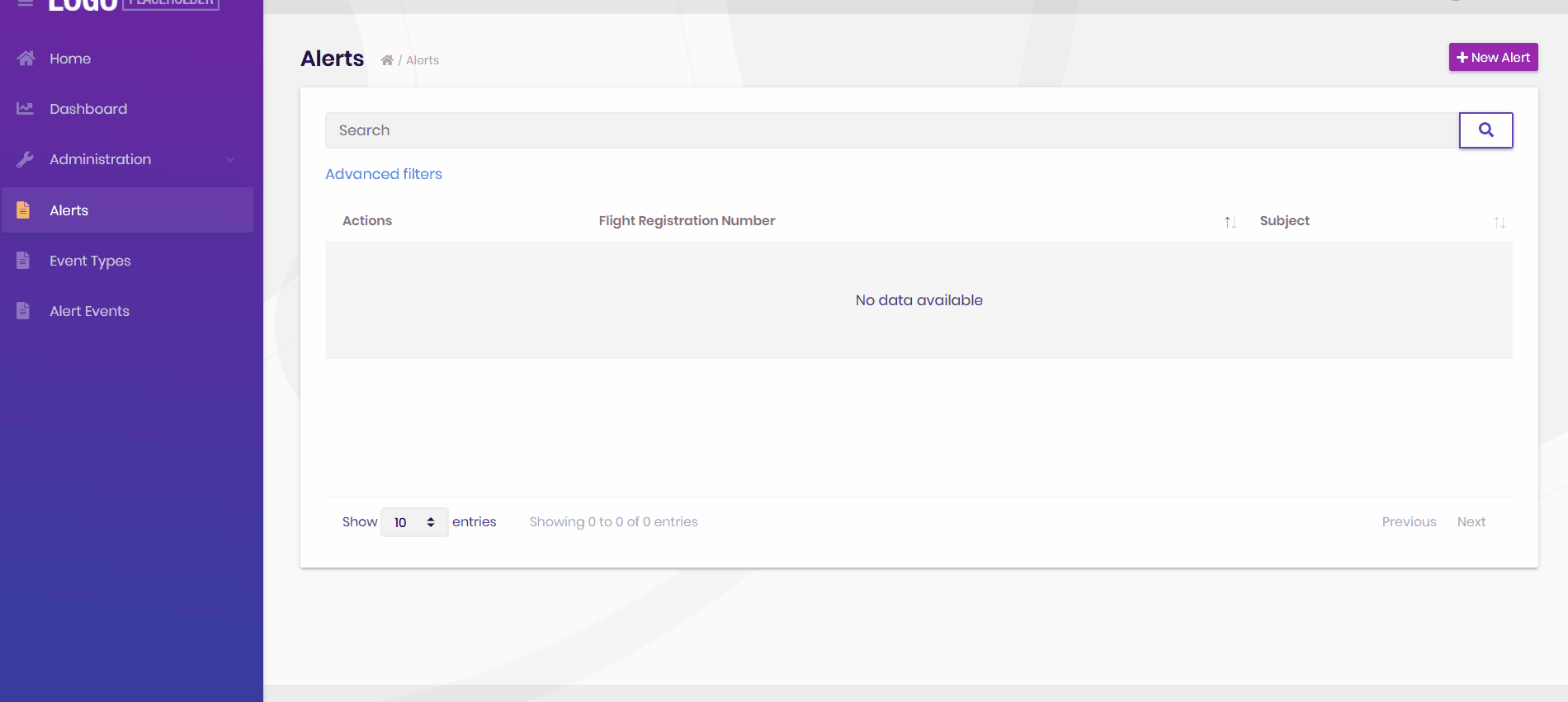Sort by Flight Registration Number arrows

click(1230, 222)
